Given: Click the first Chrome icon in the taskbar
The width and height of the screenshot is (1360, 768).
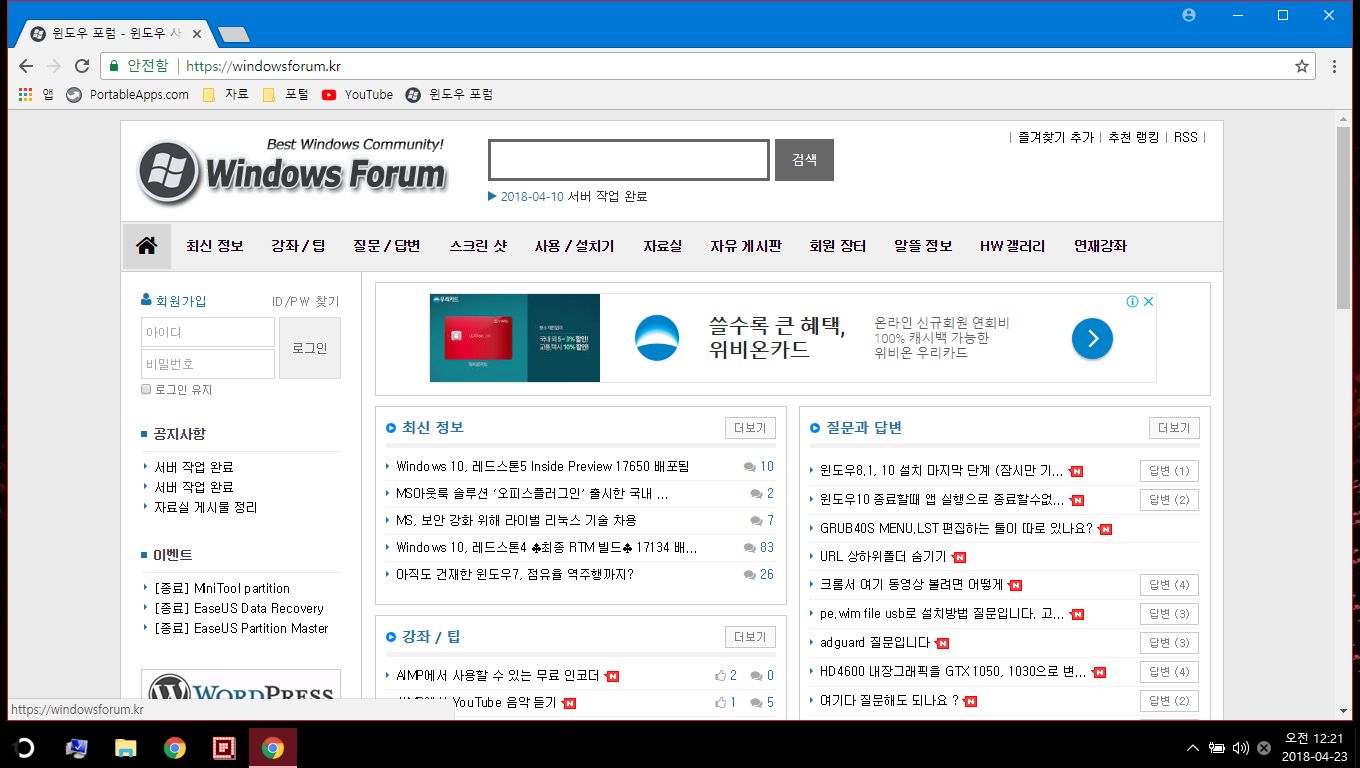Looking at the screenshot, I should point(175,748).
